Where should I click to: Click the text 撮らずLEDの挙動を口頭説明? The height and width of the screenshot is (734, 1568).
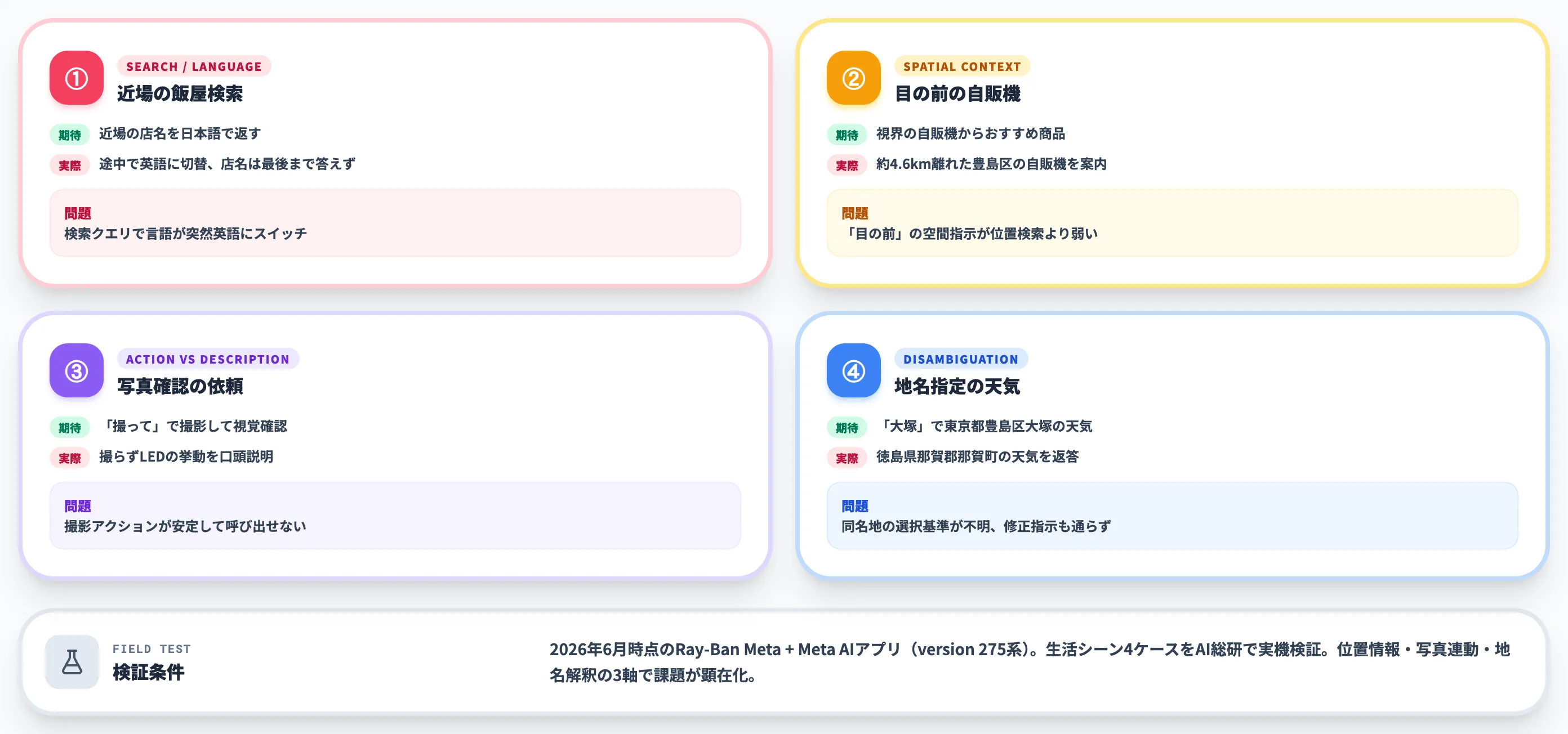pos(186,456)
